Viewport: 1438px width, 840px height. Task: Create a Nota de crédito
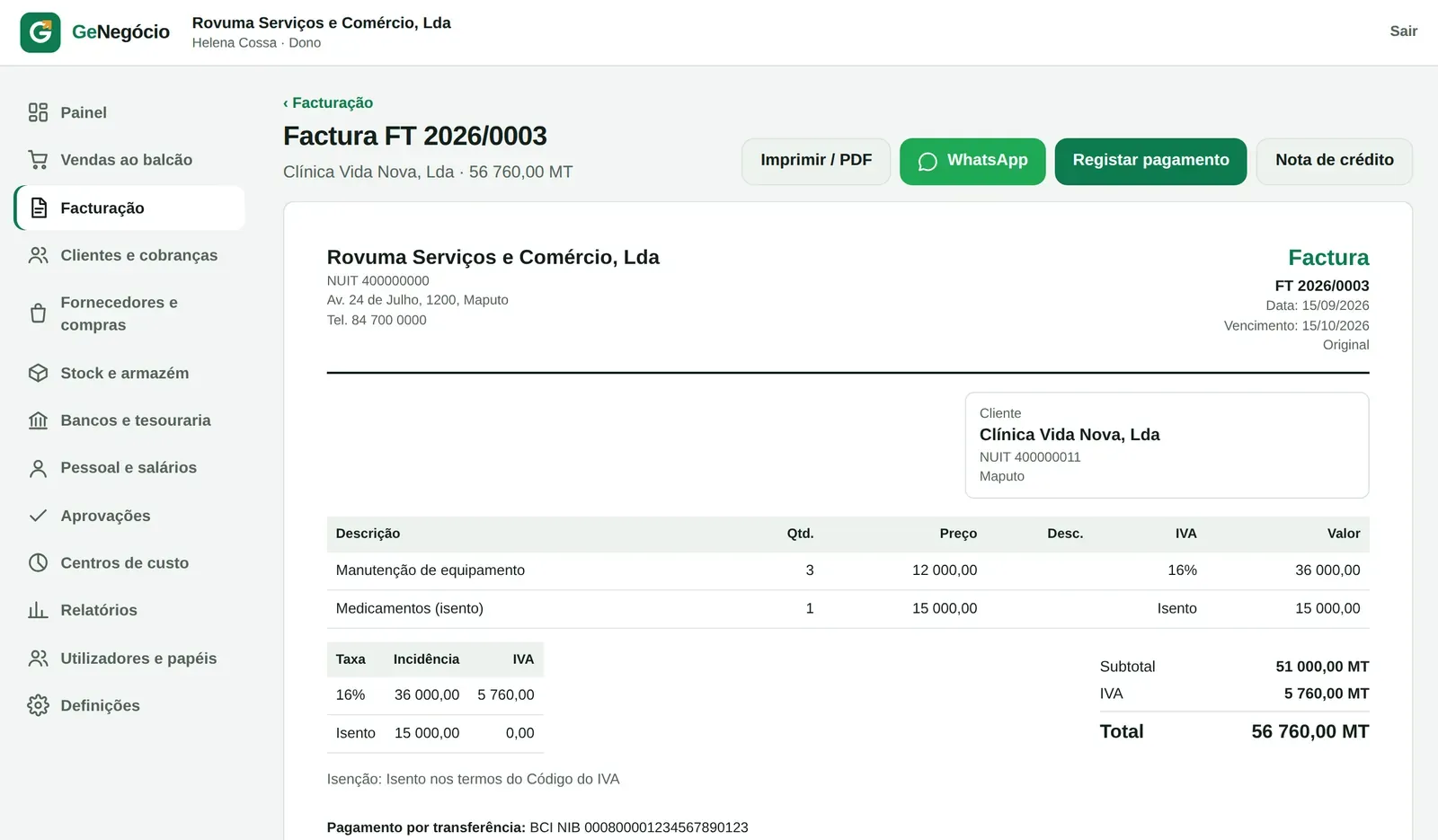click(1335, 161)
